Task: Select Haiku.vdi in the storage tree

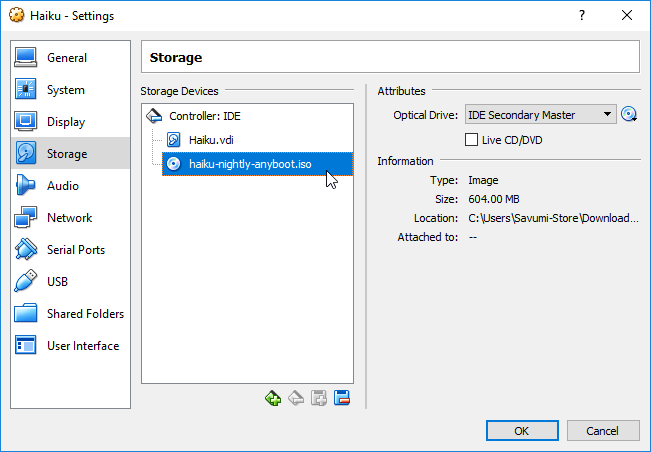Action: [211, 140]
